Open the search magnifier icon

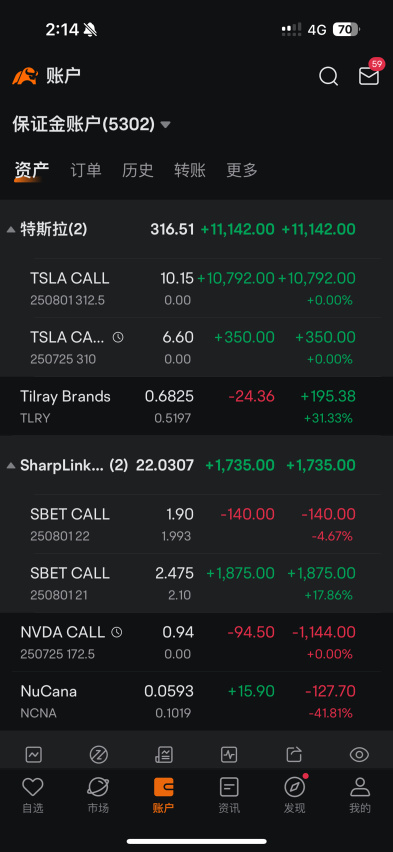(x=328, y=77)
